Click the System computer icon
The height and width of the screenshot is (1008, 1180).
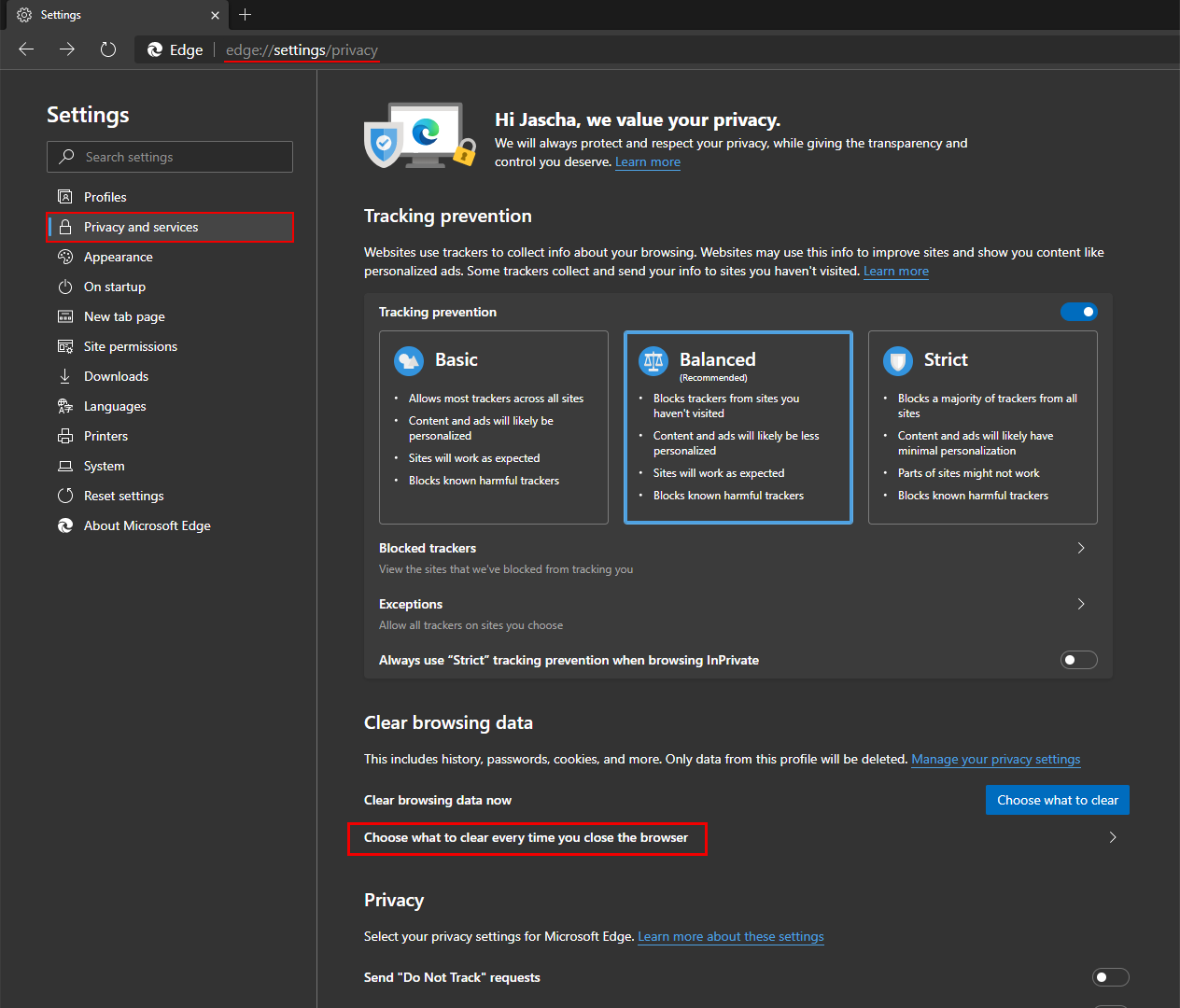pos(65,466)
